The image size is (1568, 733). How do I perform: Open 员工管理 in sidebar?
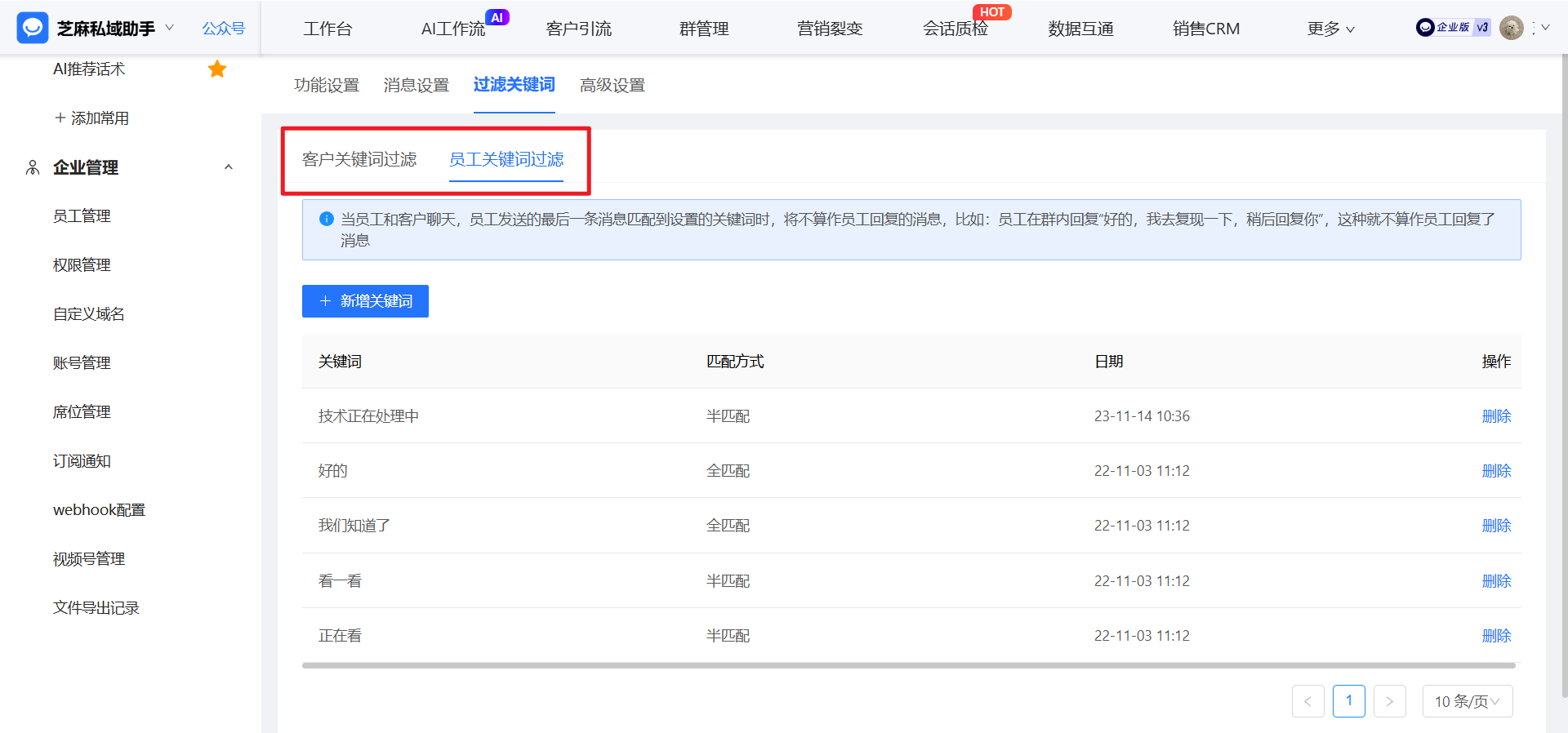click(x=82, y=216)
